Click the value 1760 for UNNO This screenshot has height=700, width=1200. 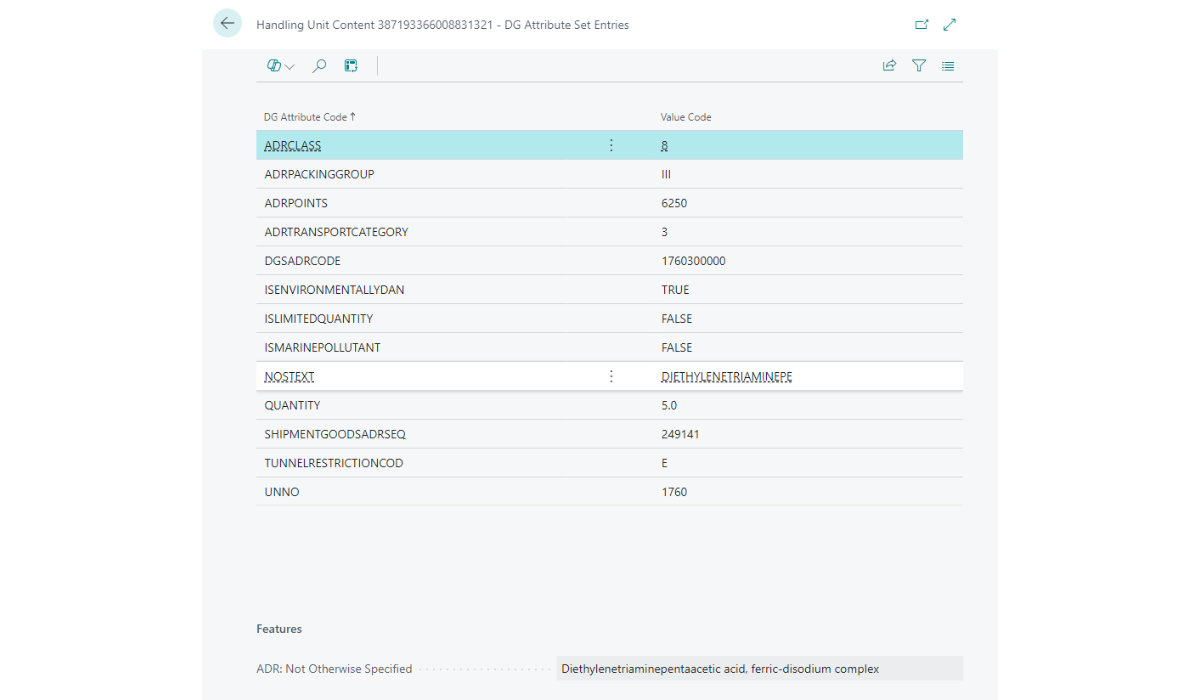pyautogui.click(x=674, y=493)
